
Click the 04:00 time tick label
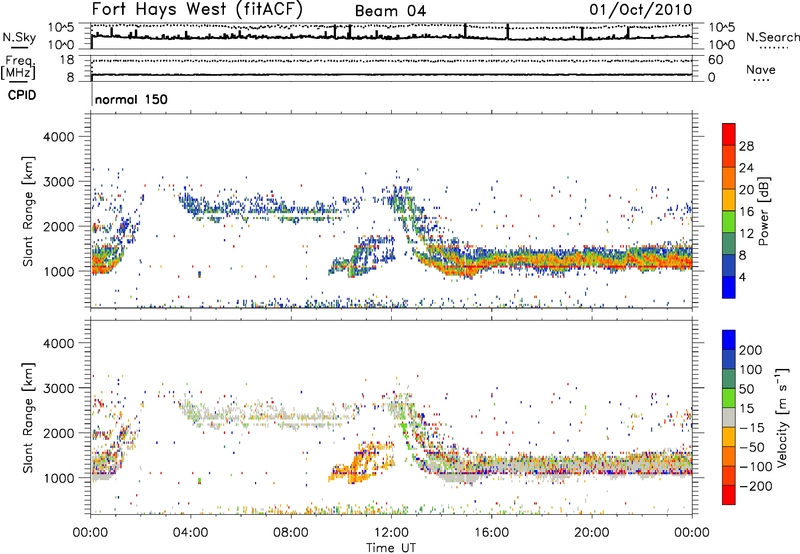coord(191,533)
